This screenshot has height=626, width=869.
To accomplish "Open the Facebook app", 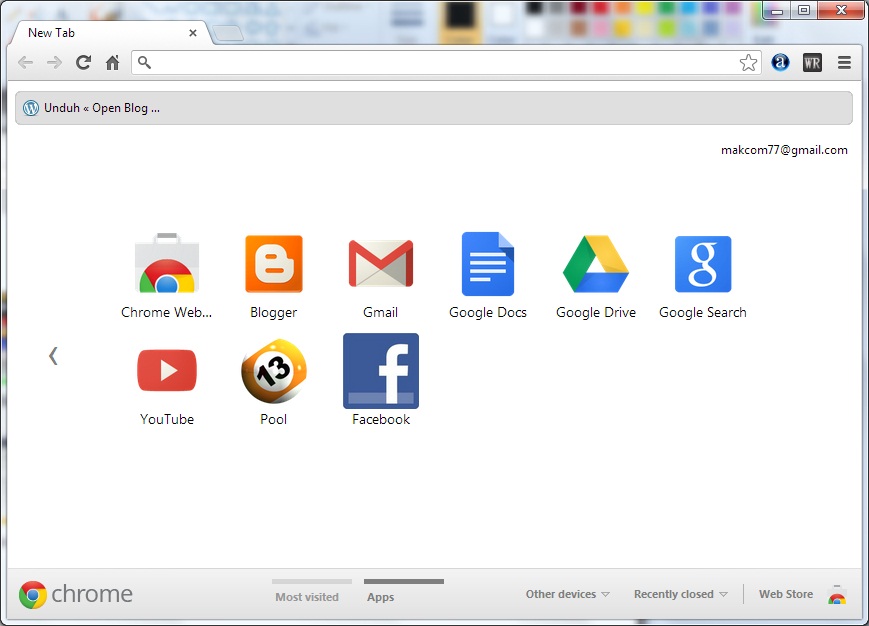I will [x=381, y=370].
